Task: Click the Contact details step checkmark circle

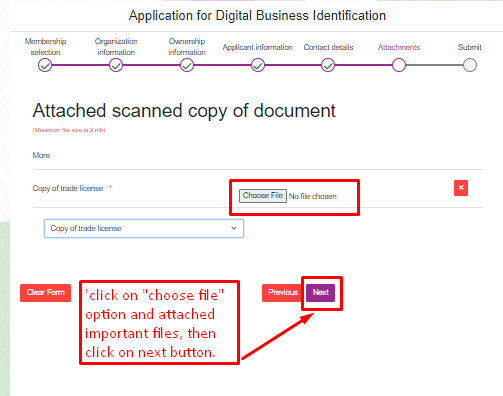Action: pyautogui.click(x=328, y=65)
